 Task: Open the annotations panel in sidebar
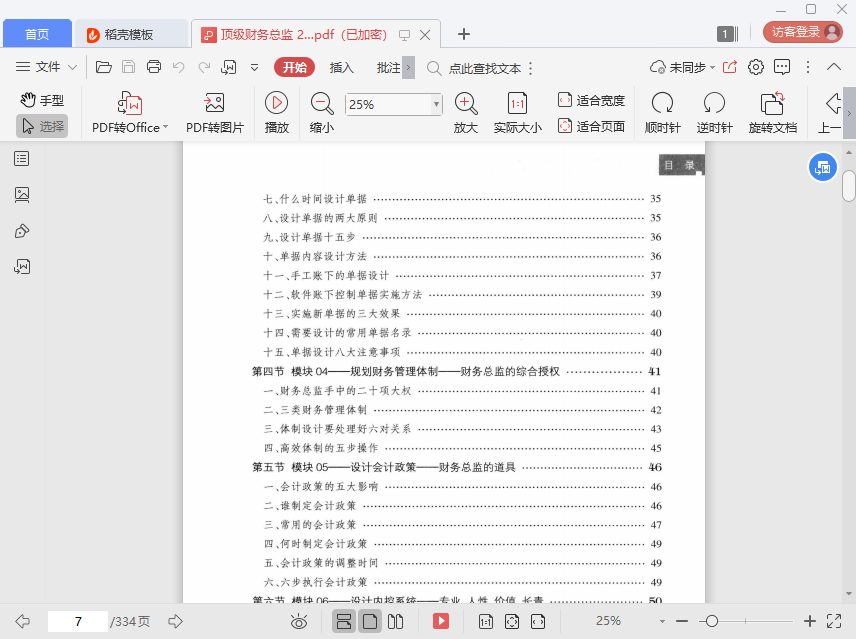(22, 231)
